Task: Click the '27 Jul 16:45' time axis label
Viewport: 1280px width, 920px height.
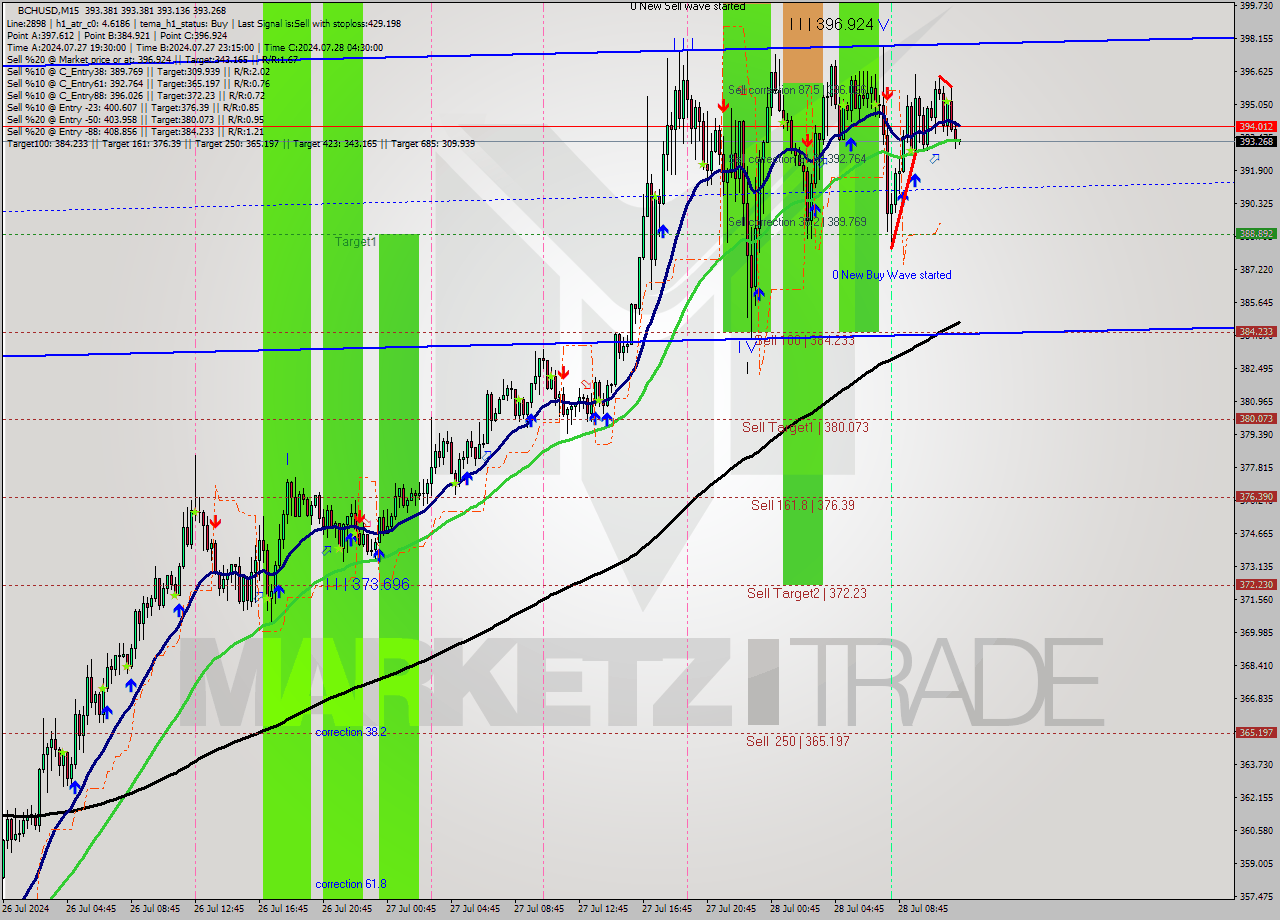Action: (x=668, y=909)
